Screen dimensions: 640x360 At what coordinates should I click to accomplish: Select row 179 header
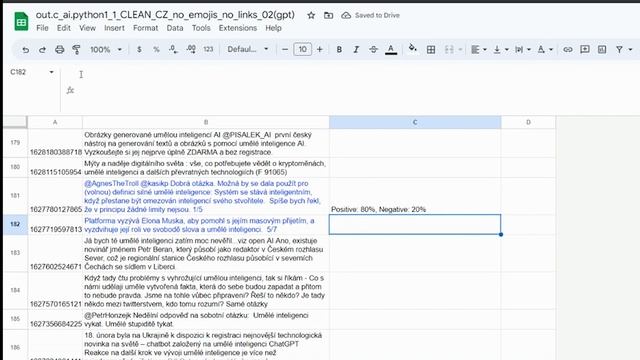(x=15, y=143)
